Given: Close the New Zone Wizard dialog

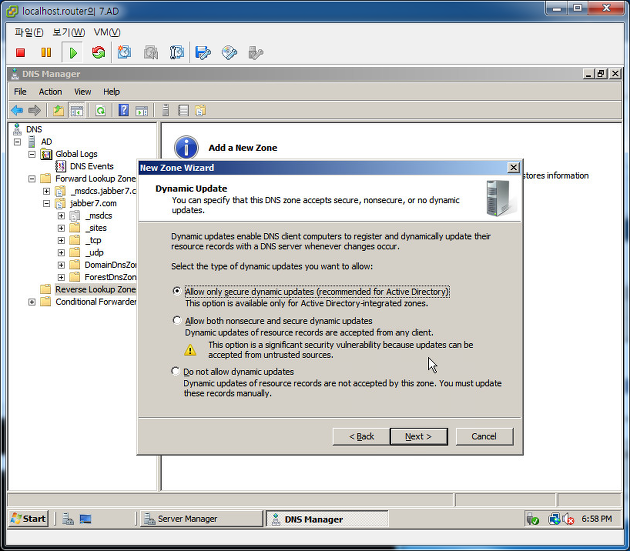Looking at the screenshot, I should [x=513, y=168].
